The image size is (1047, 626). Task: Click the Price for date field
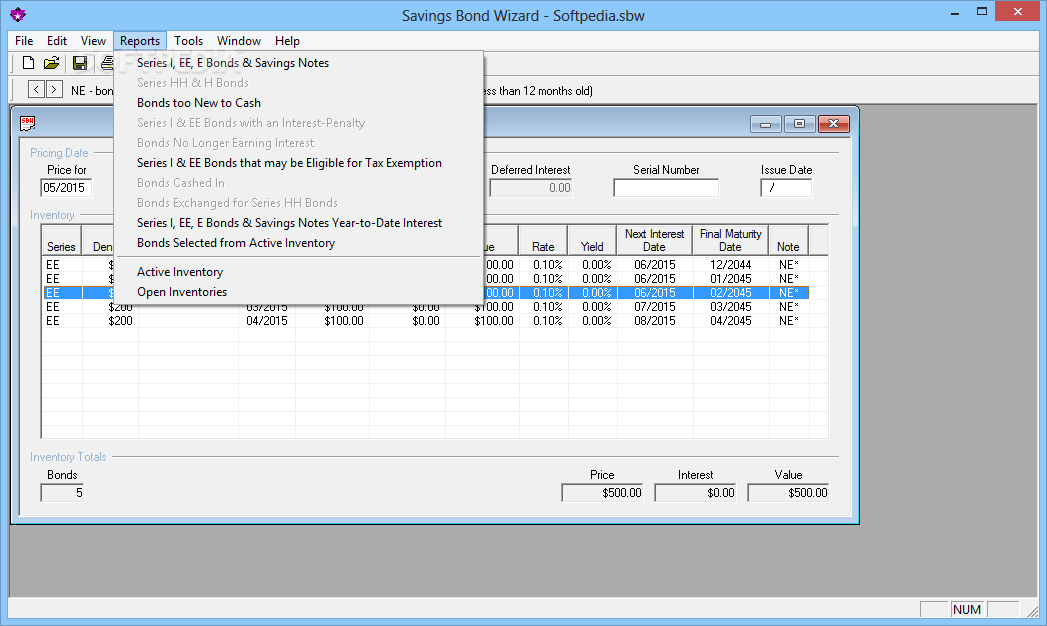tap(65, 188)
